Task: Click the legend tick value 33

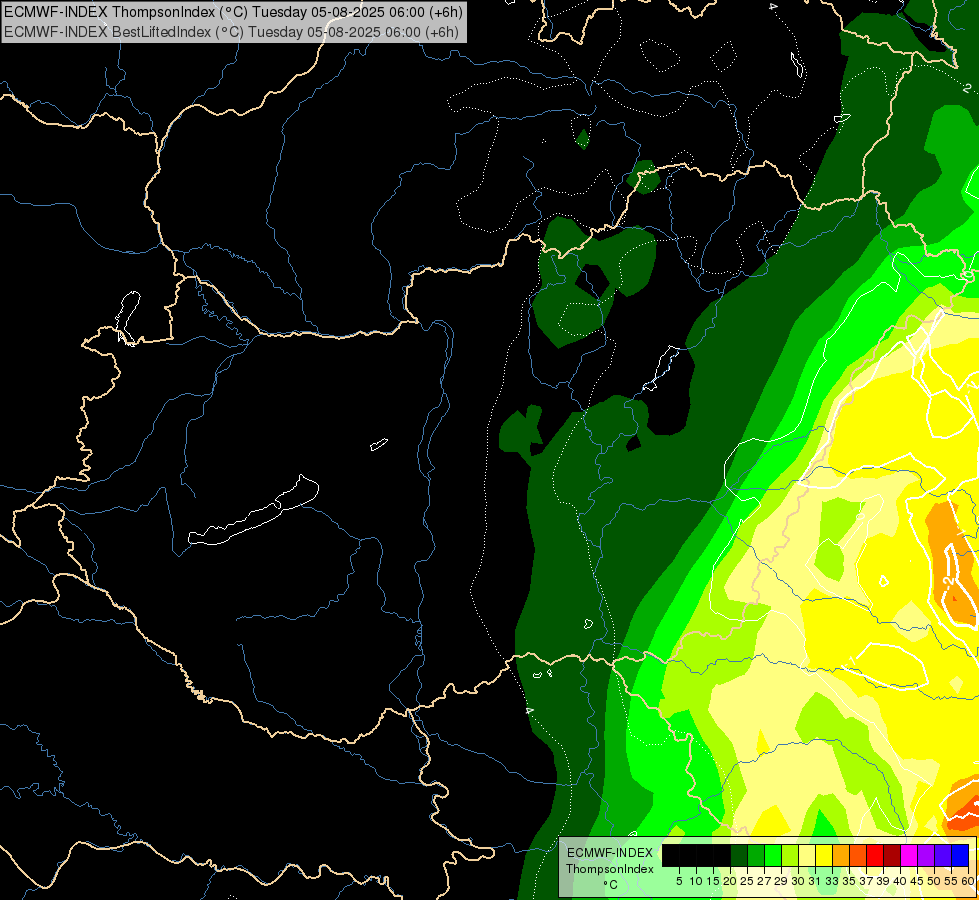Action: 832,881
